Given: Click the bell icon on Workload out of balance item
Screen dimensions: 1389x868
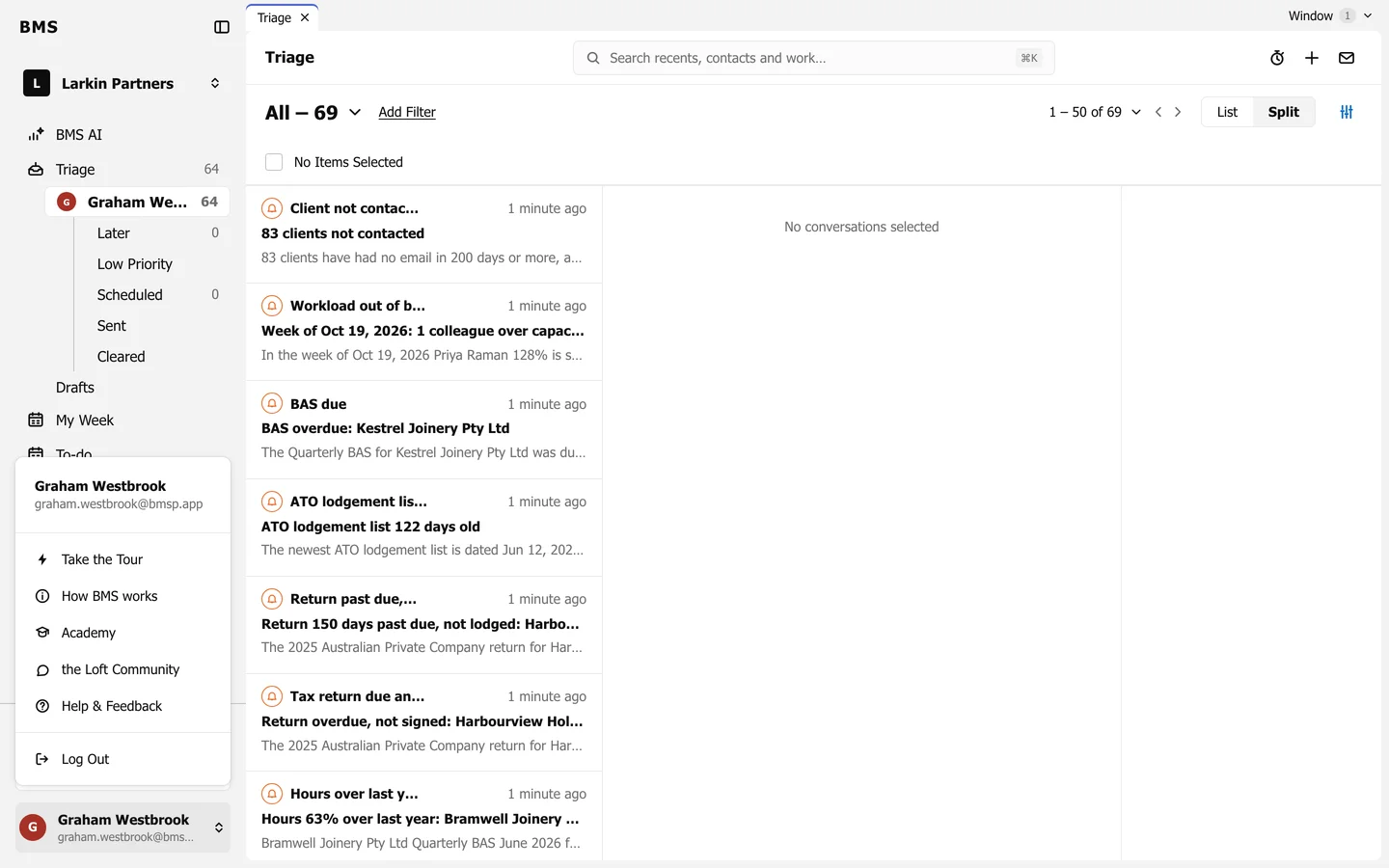Looking at the screenshot, I should [272, 306].
